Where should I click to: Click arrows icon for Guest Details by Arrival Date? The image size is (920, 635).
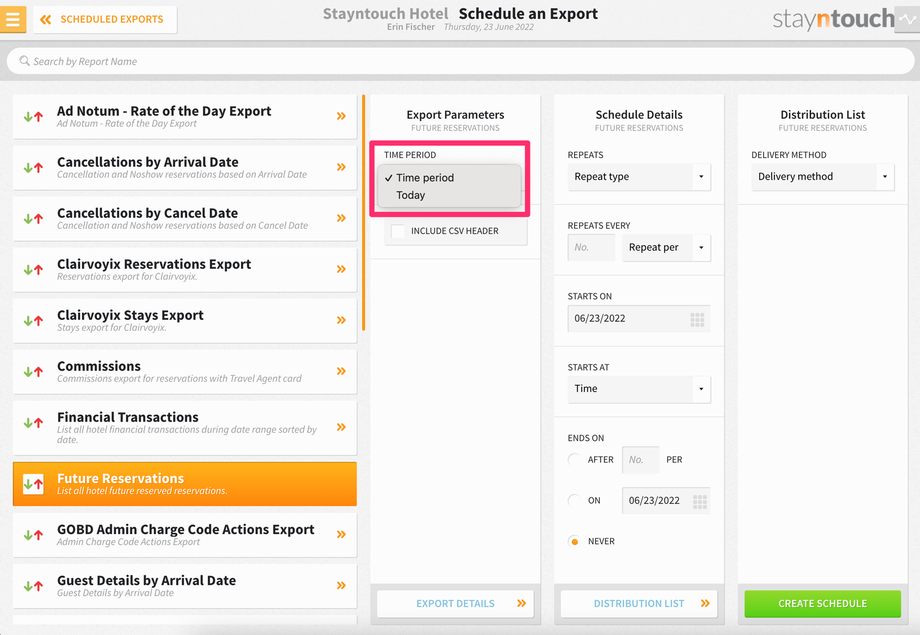[33, 586]
